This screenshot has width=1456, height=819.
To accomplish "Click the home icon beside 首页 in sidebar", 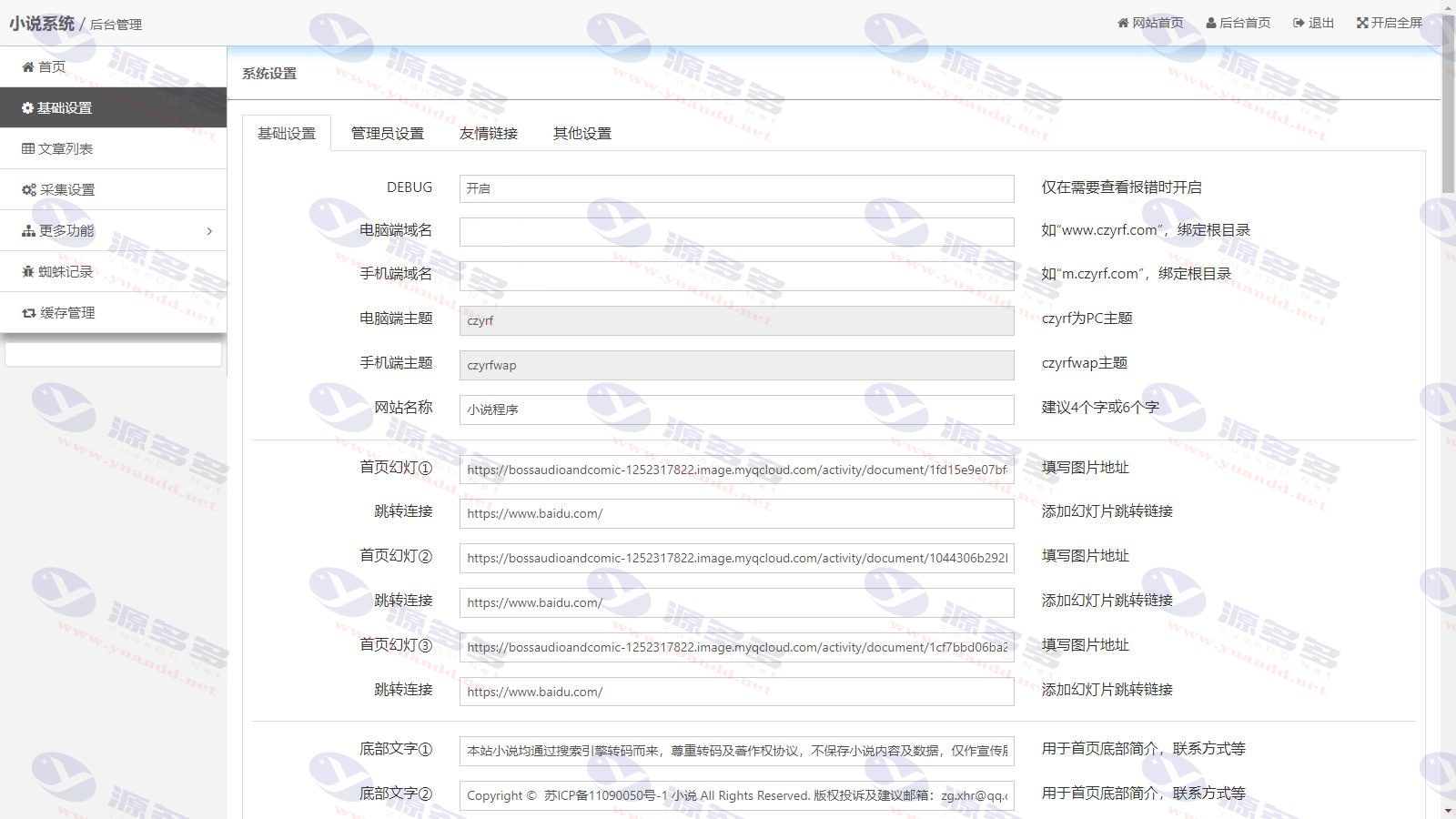I will point(28,66).
